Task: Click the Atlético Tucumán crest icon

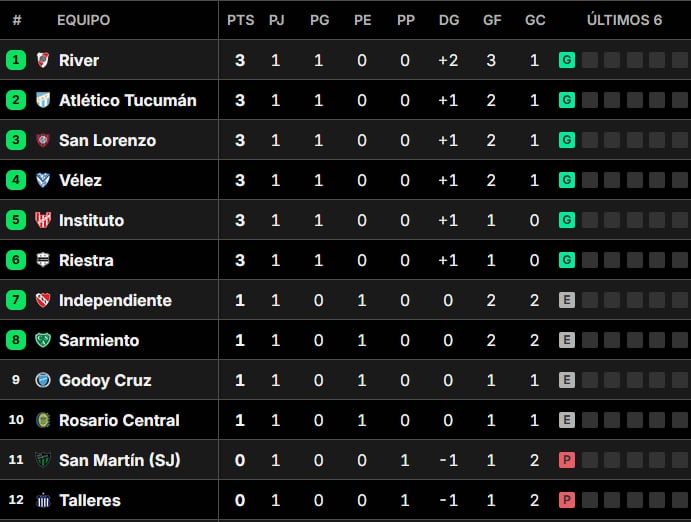Action: [x=43, y=100]
